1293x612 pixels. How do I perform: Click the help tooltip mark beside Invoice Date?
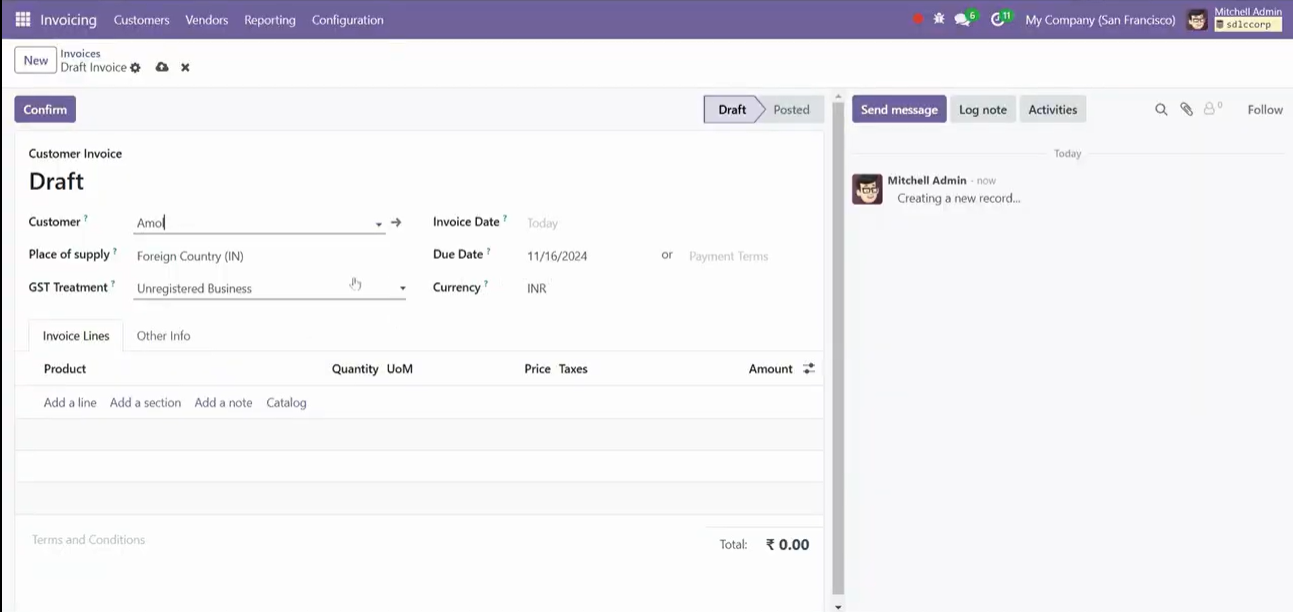pos(505,219)
